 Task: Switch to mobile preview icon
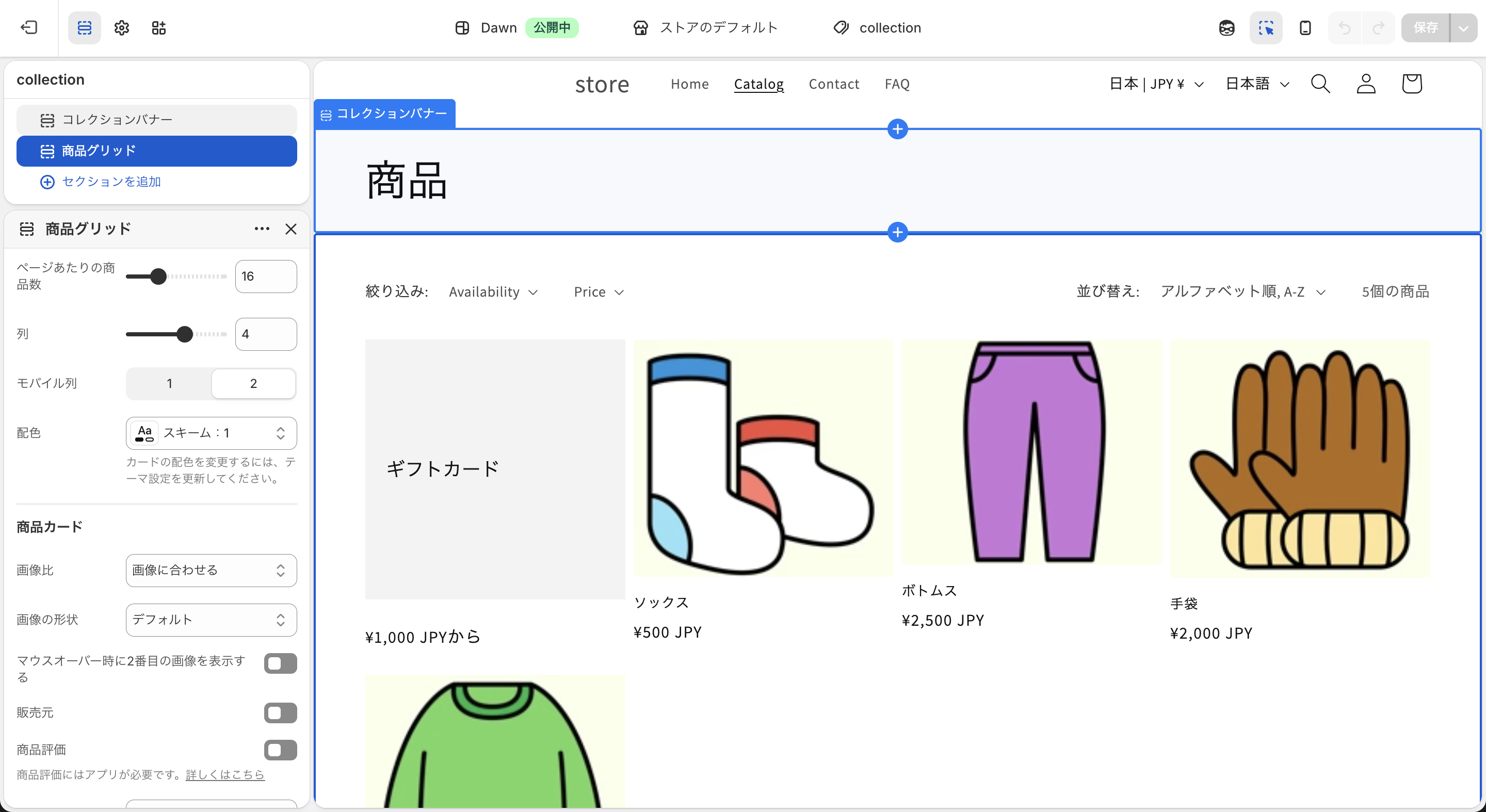(x=1305, y=28)
